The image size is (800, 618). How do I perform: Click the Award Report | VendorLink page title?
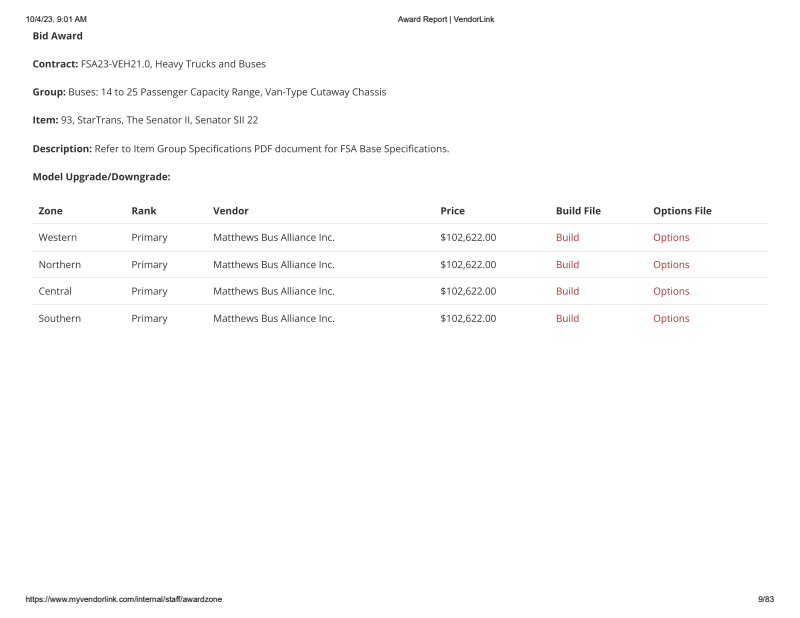[x=445, y=19]
